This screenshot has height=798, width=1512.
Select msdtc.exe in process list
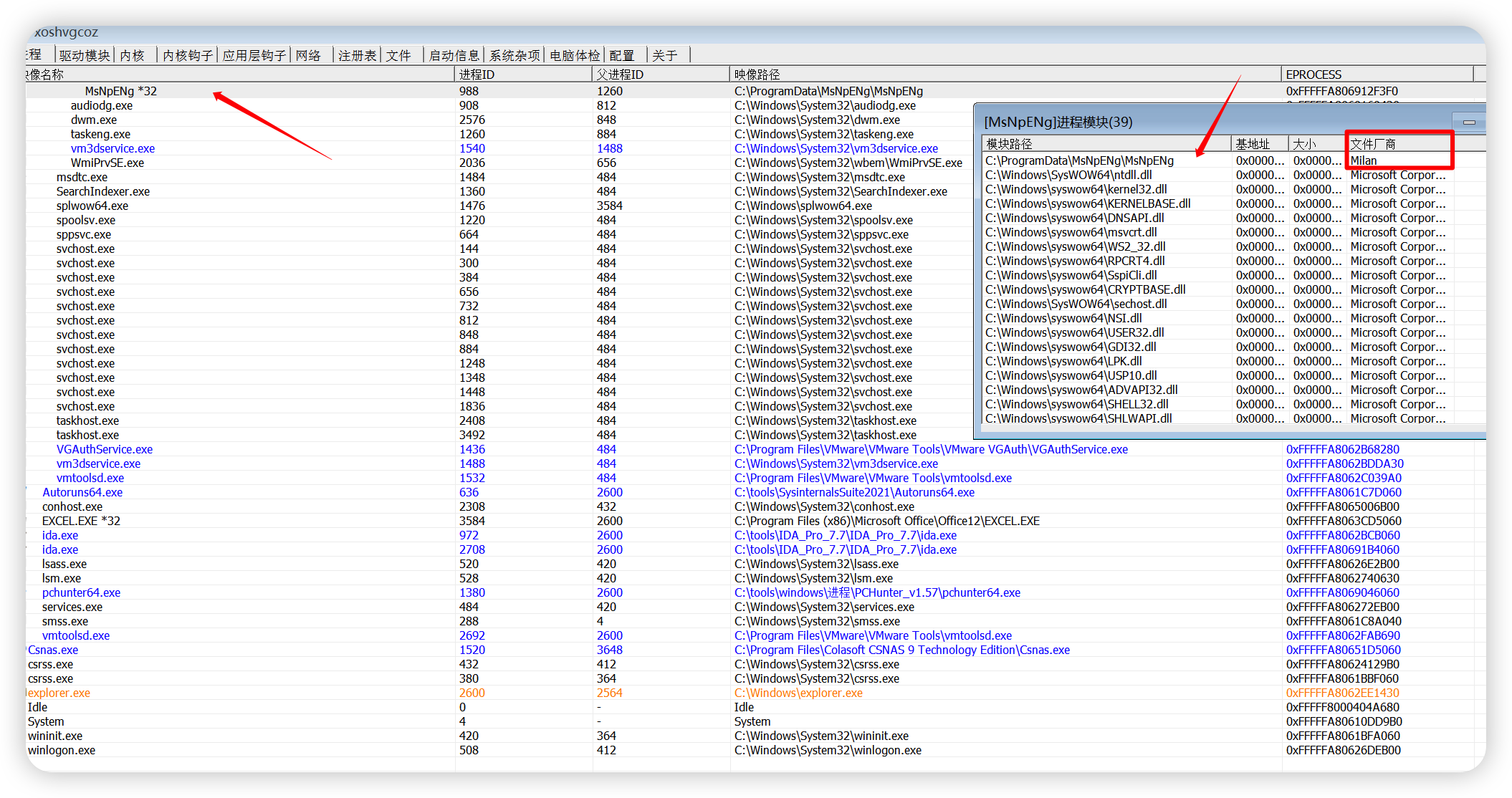pyautogui.click(x=82, y=177)
